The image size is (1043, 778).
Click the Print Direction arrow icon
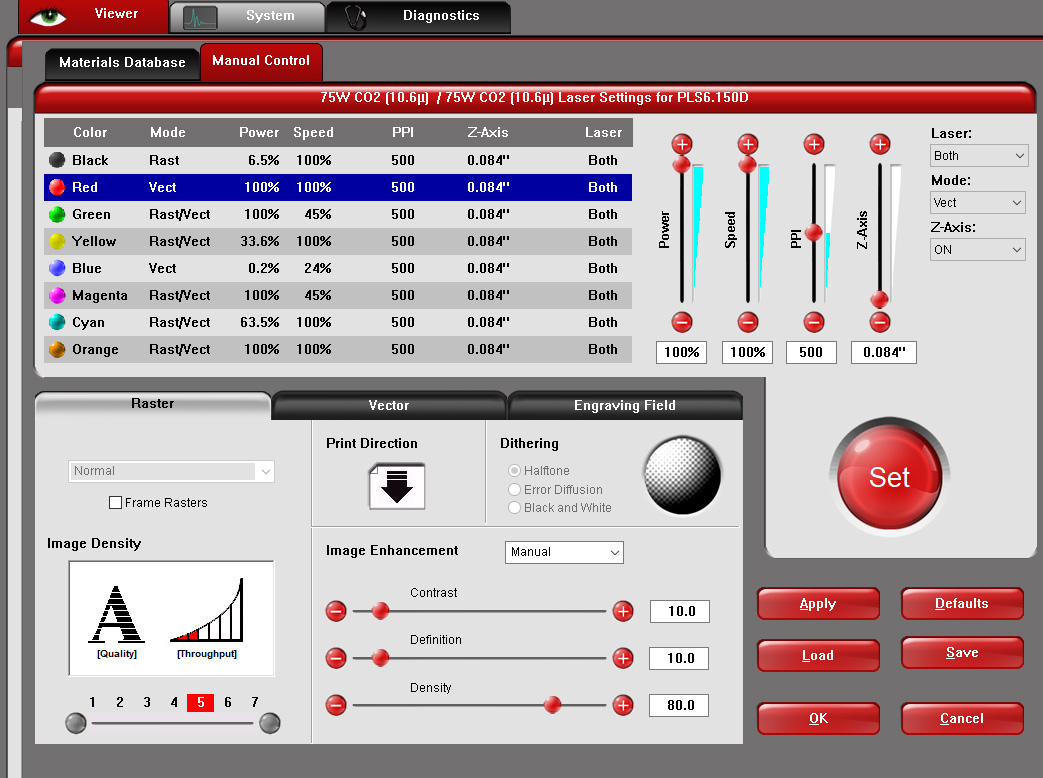(396, 486)
